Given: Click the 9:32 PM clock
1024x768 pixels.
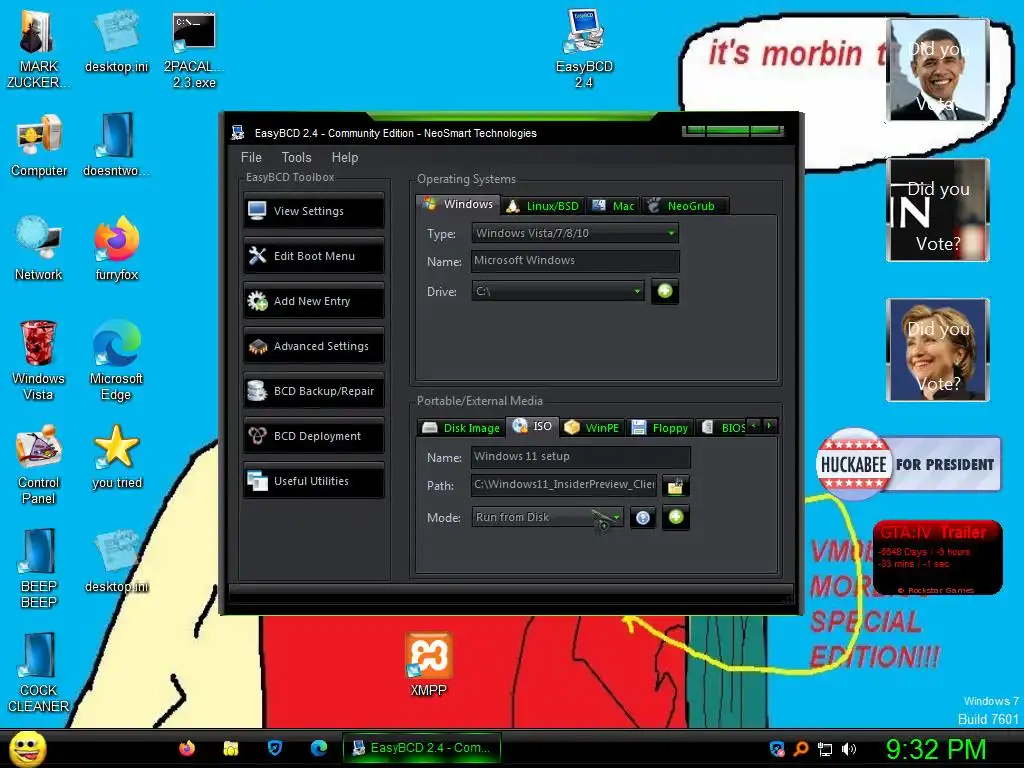Looking at the screenshot, I should tap(936, 749).
